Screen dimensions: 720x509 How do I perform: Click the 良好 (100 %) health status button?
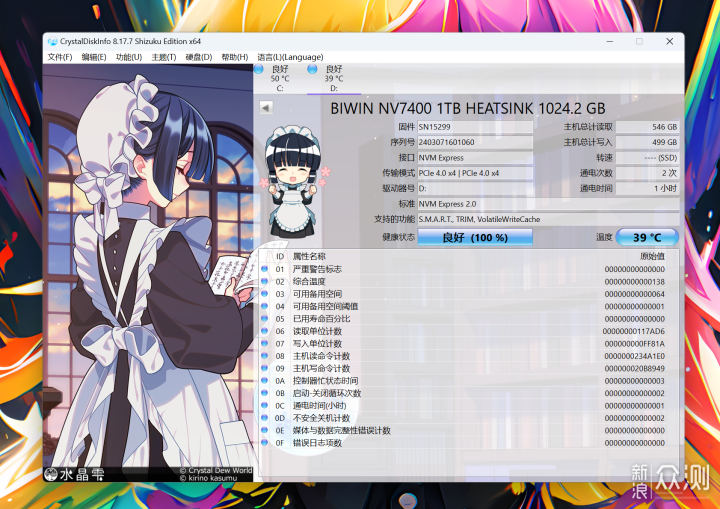475,238
